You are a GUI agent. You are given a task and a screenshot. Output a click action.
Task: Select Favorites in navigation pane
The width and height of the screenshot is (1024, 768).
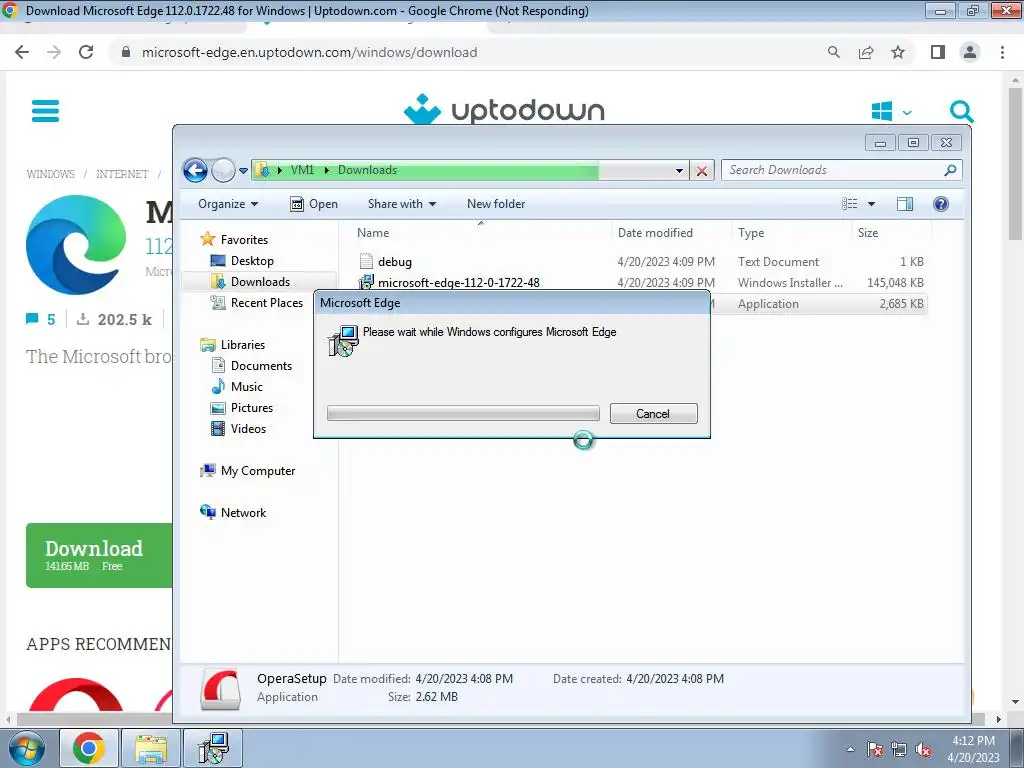coord(244,240)
